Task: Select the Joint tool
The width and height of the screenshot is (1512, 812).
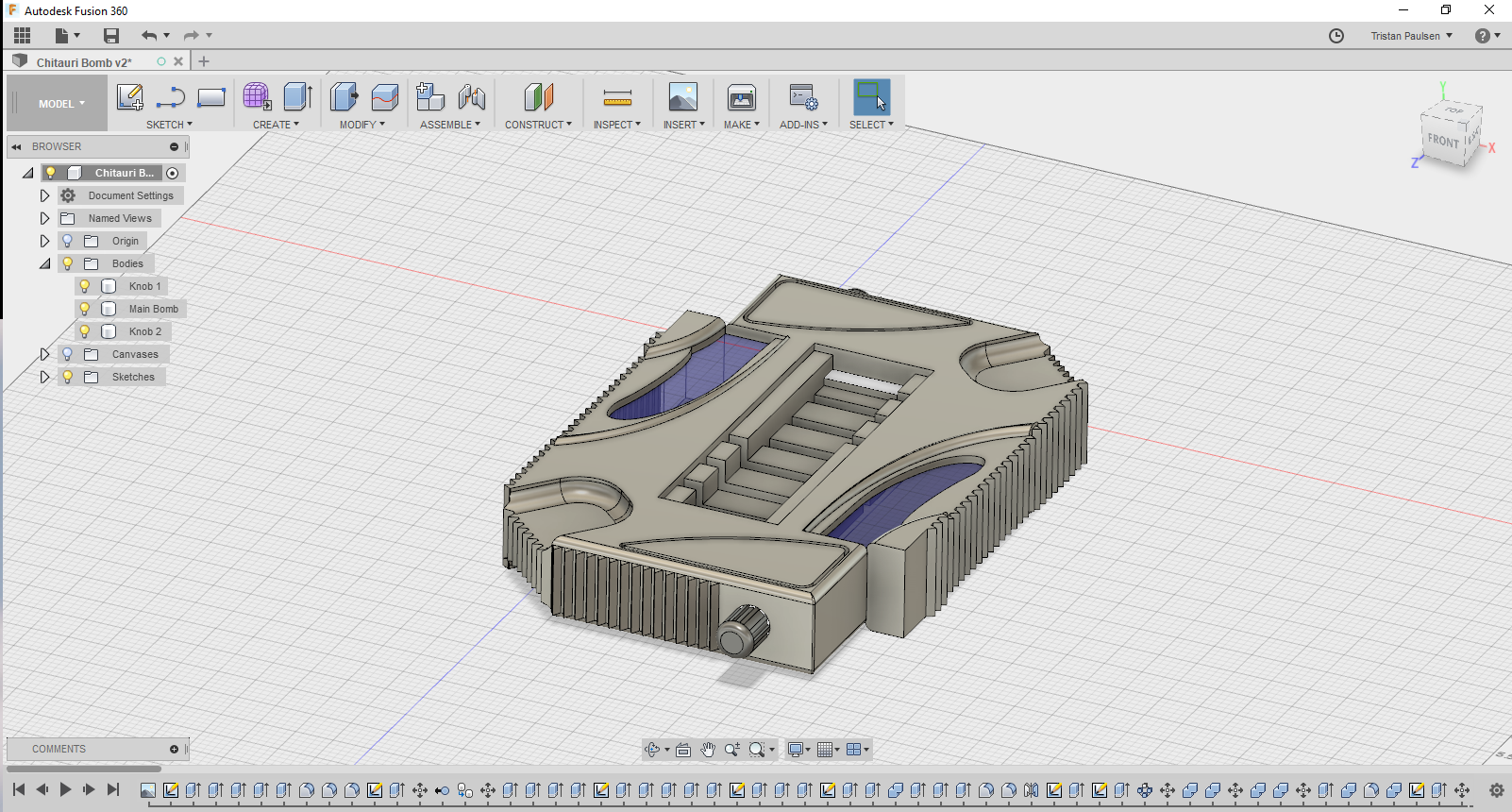Action: point(472,97)
